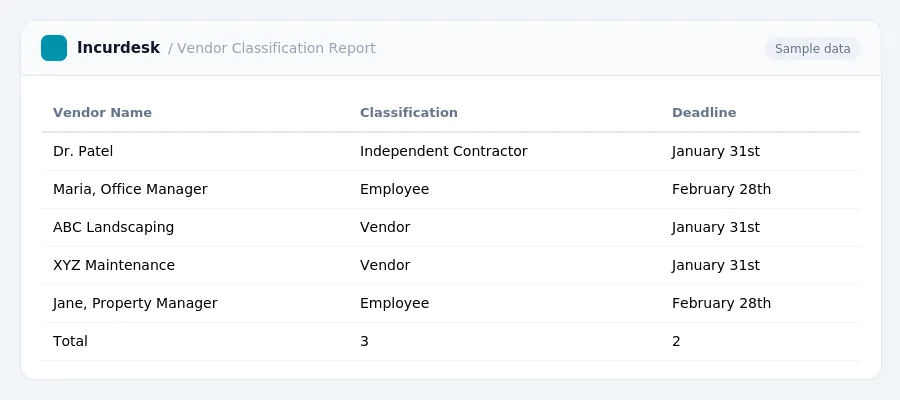Click January 31st in XYZ Maintenance row
Viewport: 900px width, 400px height.
tap(716, 265)
